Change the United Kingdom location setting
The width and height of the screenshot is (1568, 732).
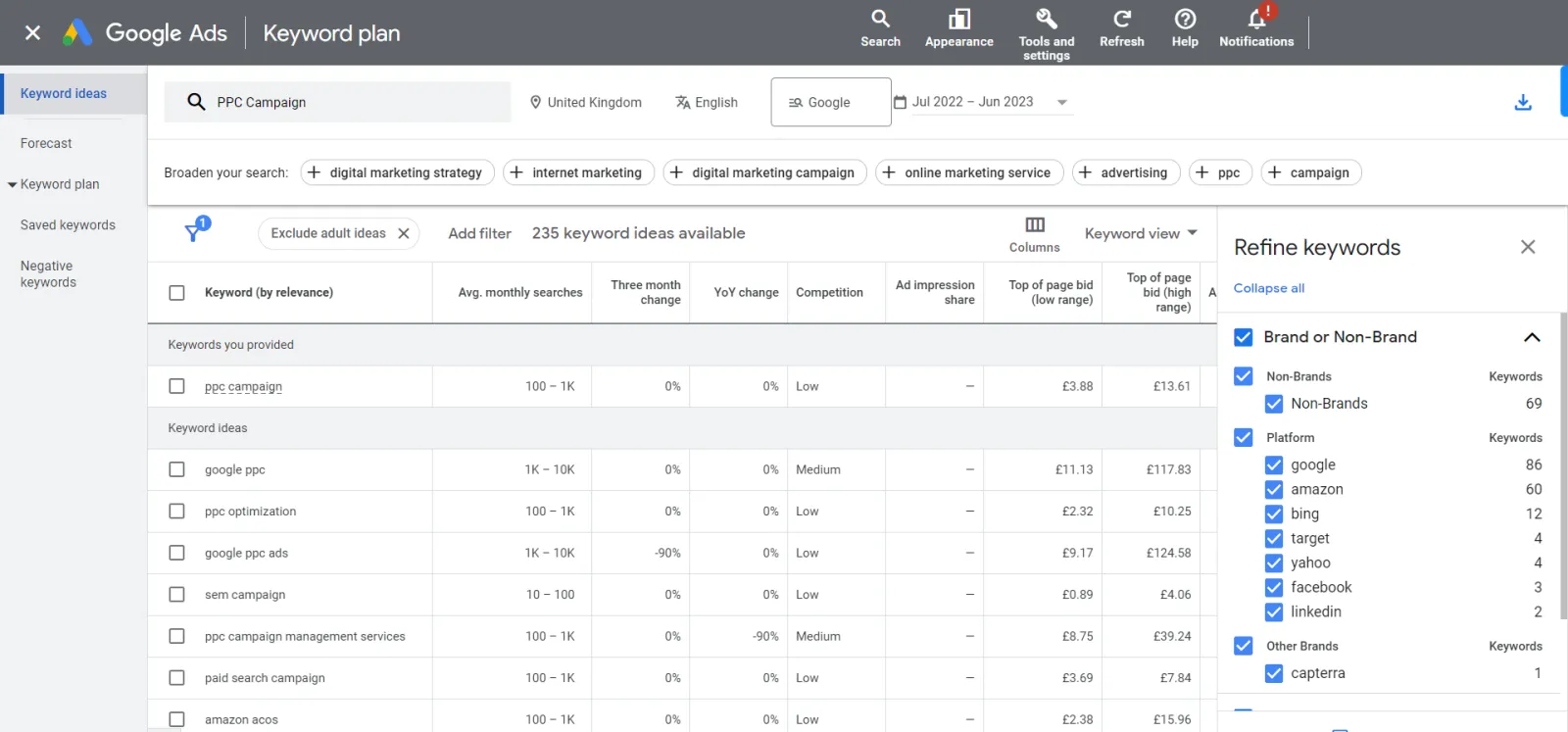click(586, 102)
